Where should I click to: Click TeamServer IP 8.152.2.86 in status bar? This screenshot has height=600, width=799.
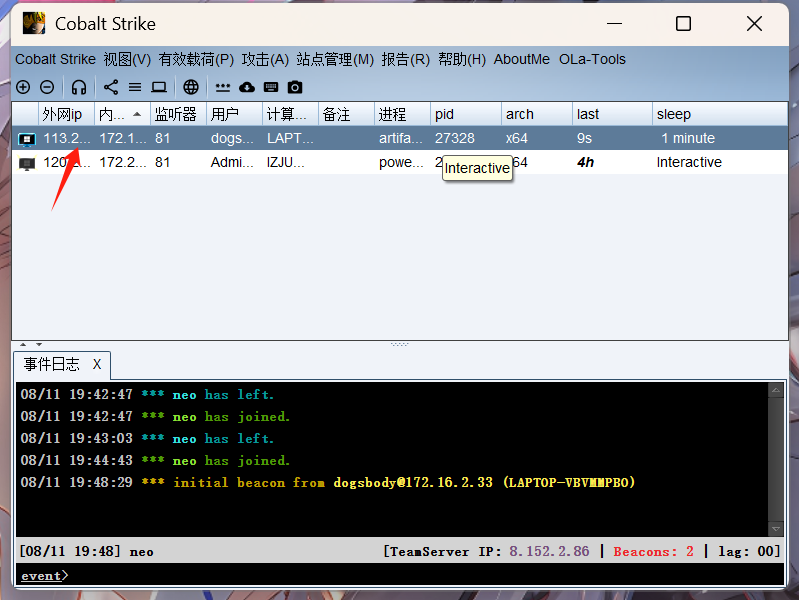click(x=549, y=551)
